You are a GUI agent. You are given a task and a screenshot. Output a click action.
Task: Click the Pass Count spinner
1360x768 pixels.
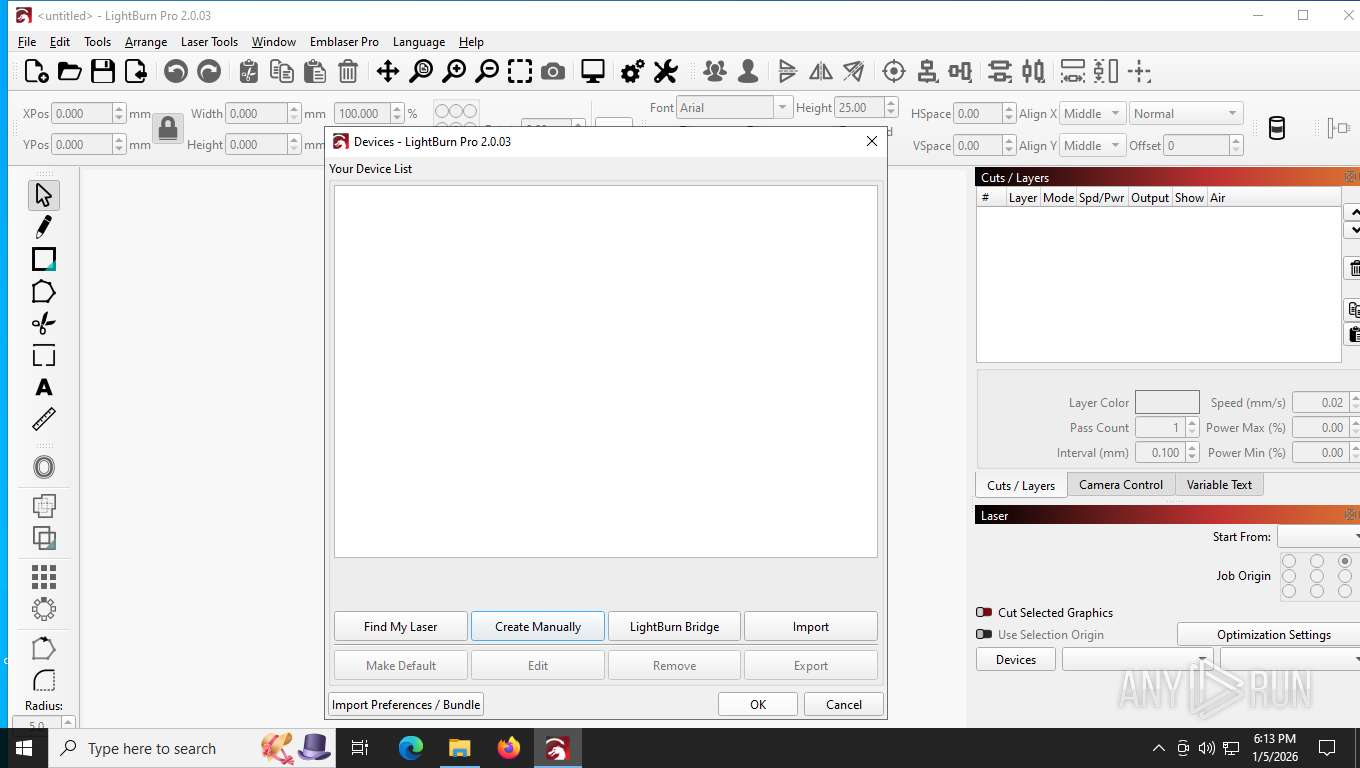1165,428
